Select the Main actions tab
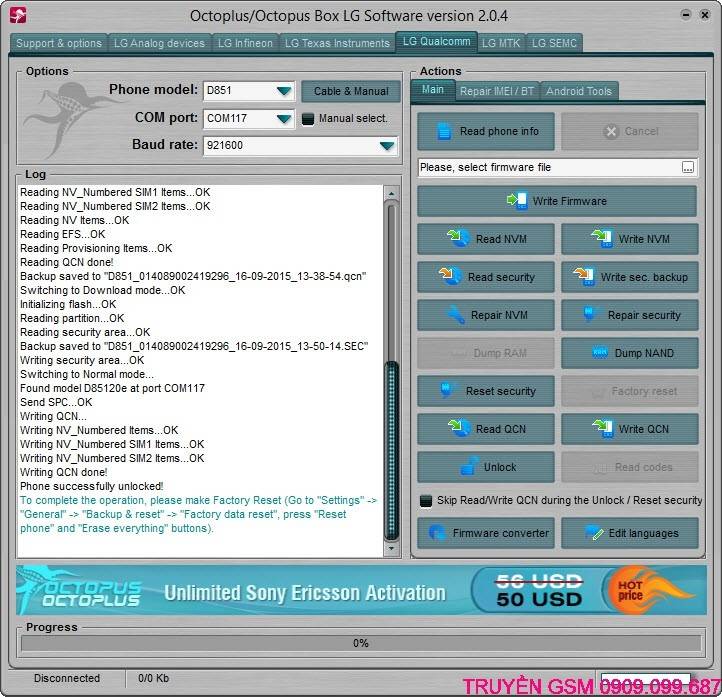 [x=432, y=90]
